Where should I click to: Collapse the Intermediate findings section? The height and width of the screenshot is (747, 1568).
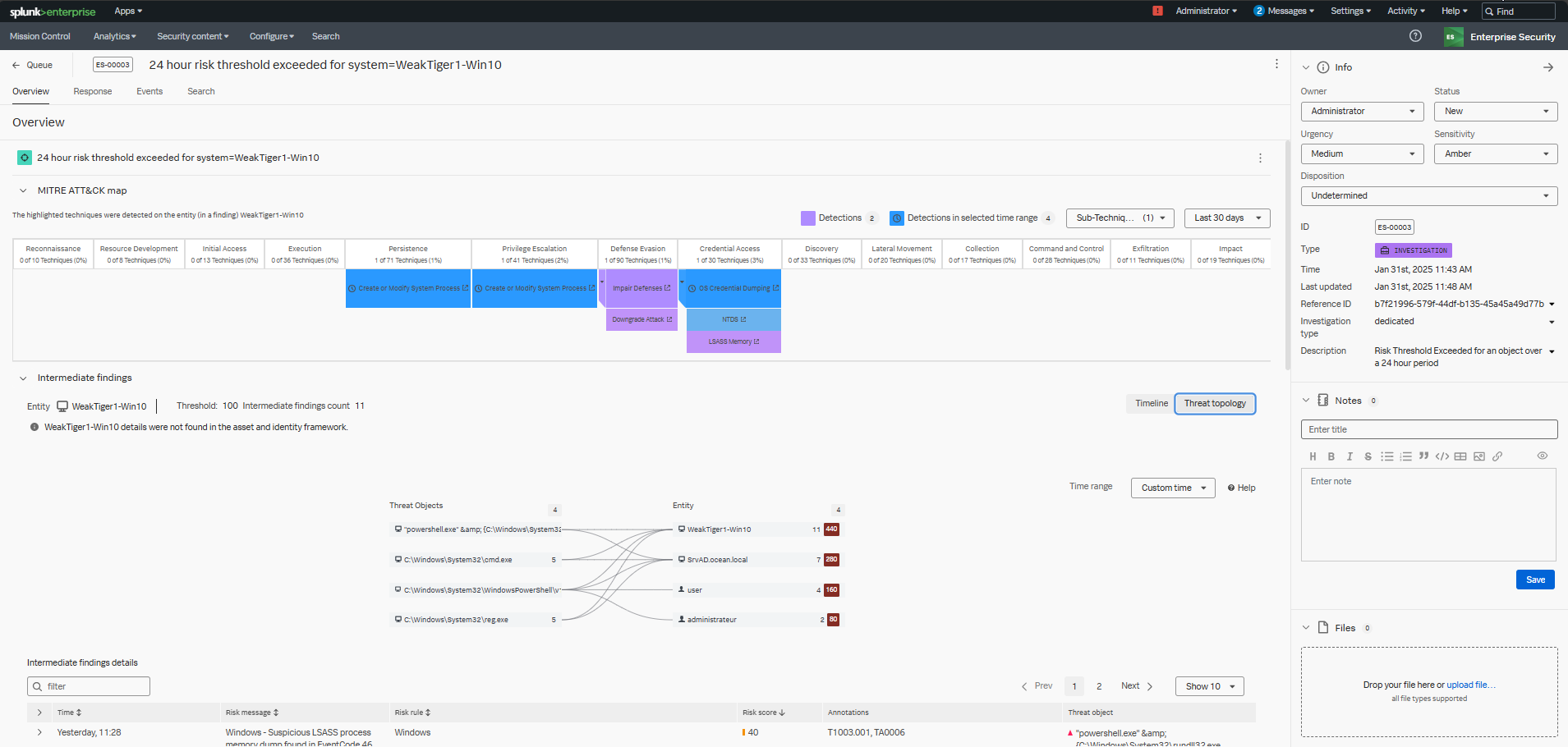[23, 378]
